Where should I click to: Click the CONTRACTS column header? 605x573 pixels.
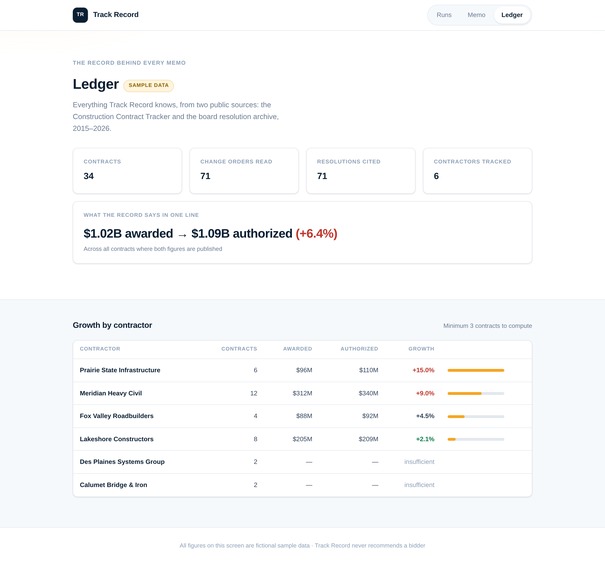(x=239, y=349)
